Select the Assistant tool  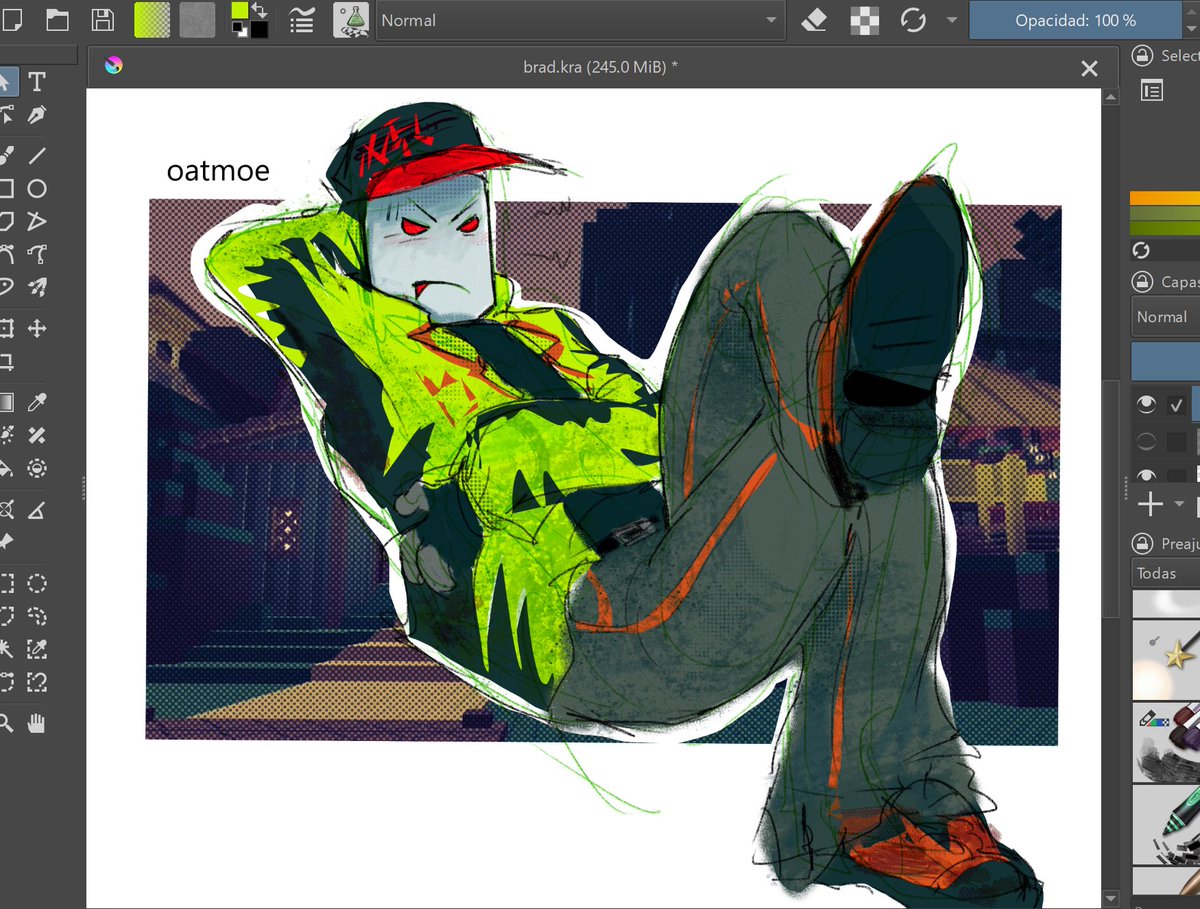click(x=5, y=509)
